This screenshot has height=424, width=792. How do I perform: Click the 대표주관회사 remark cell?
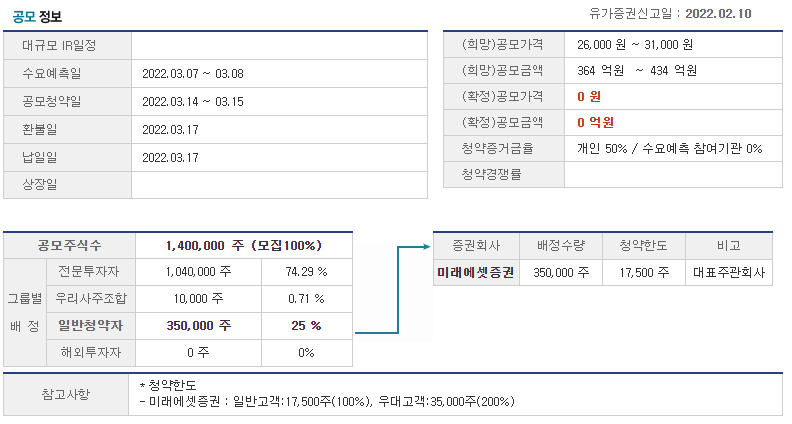729,272
